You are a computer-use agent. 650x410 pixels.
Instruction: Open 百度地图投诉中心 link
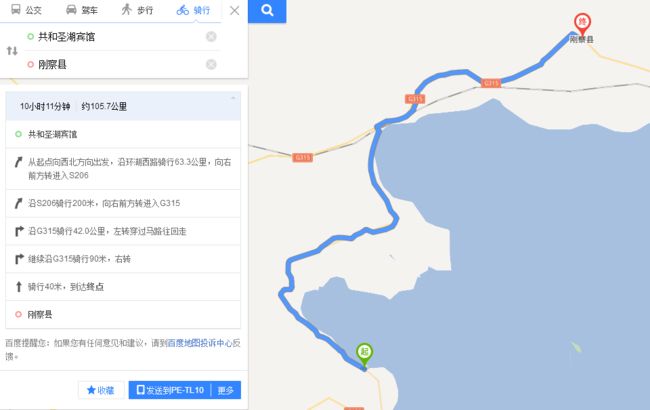(x=199, y=343)
